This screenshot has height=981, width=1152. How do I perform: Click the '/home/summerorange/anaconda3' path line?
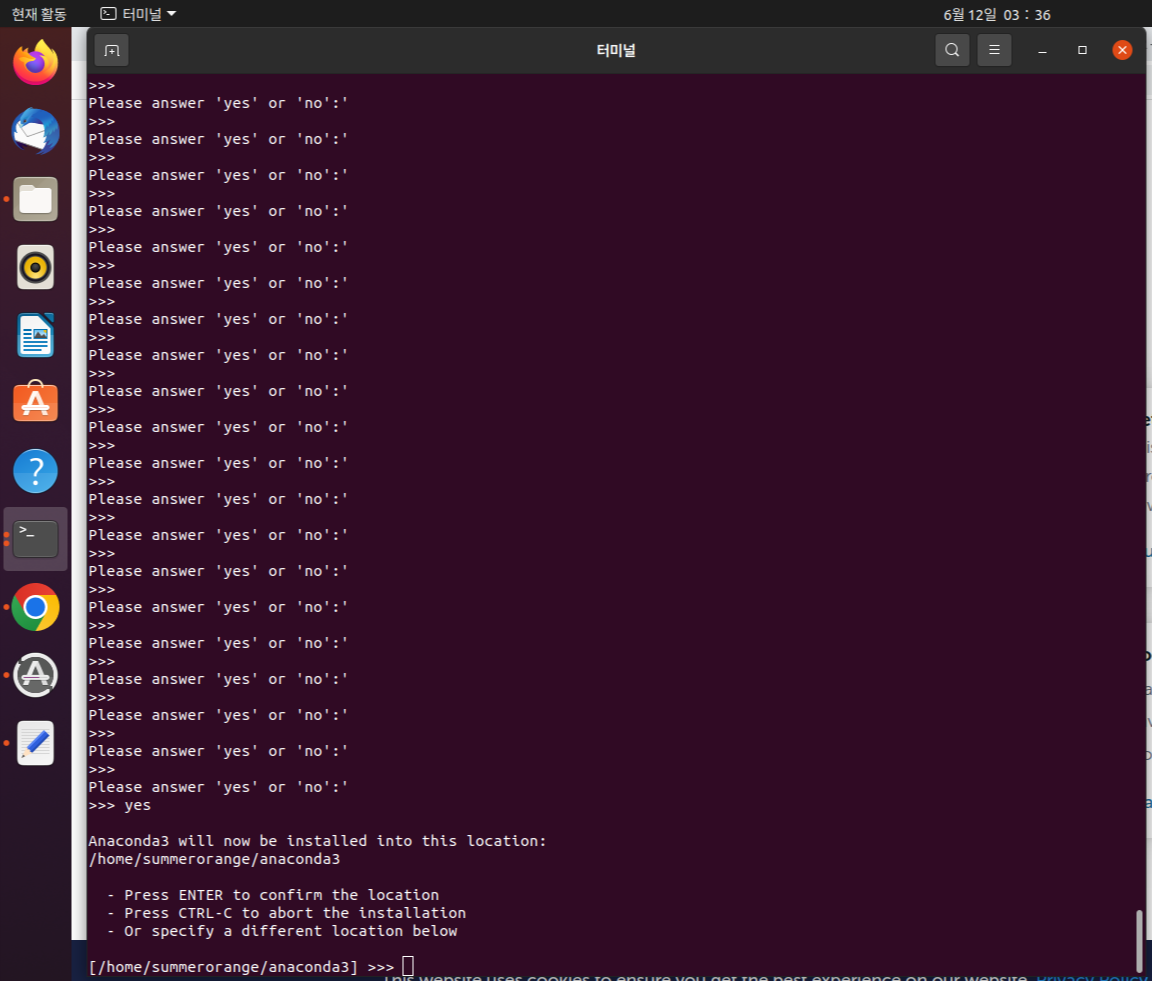point(214,859)
